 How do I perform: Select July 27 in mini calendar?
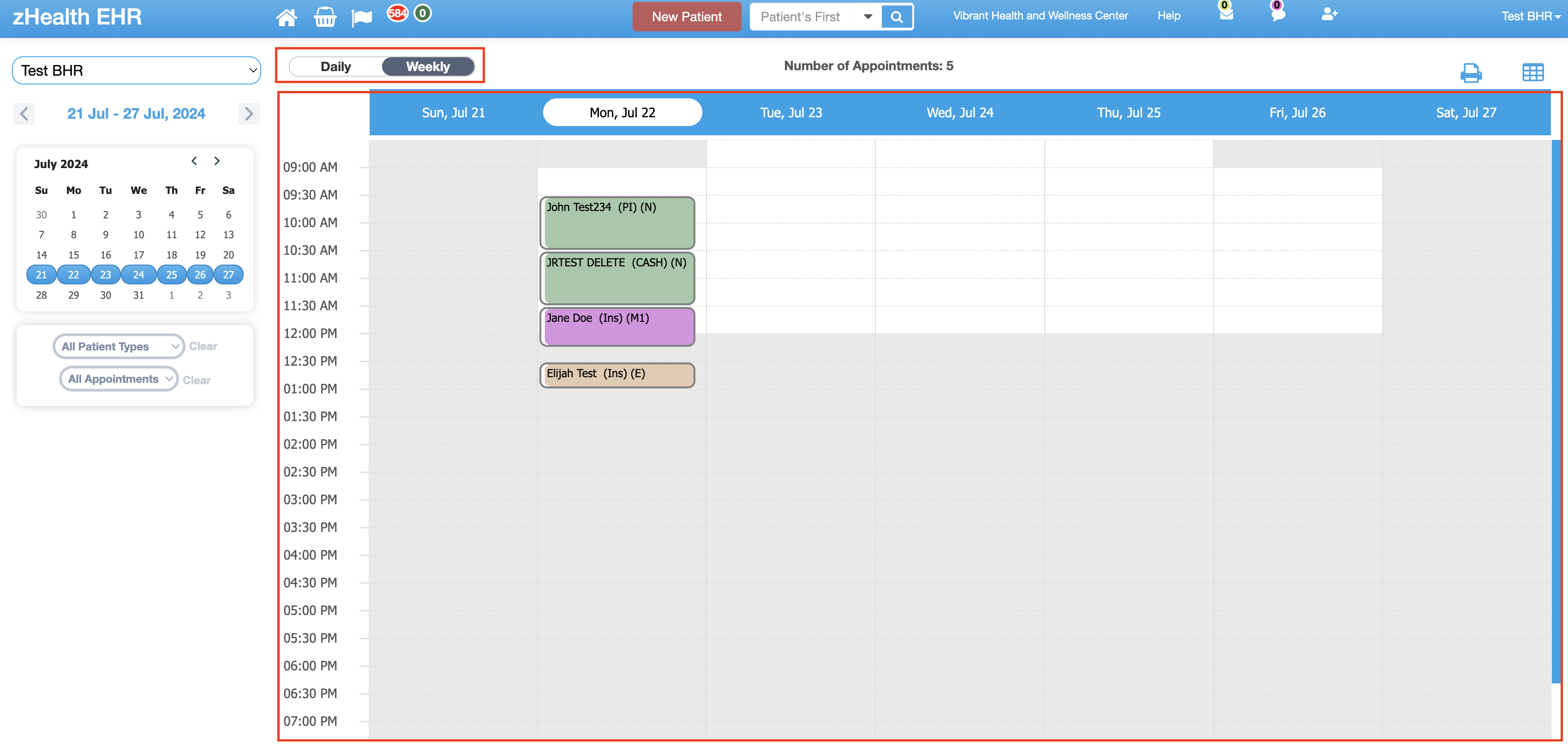click(228, 275)
